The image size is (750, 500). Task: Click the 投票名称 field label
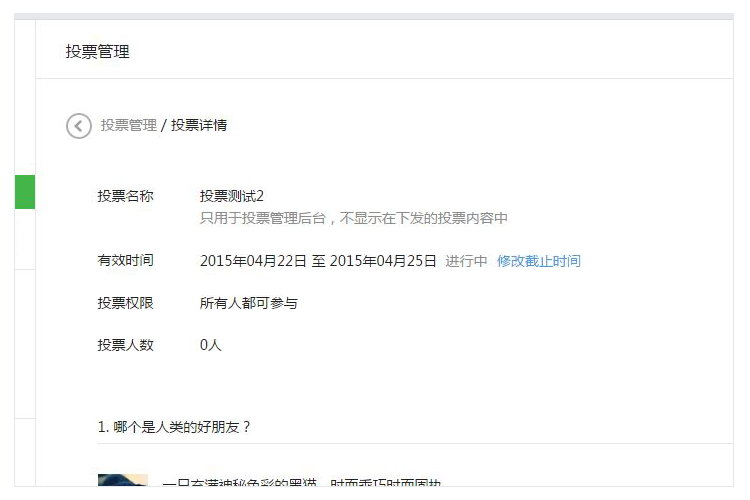point(125,196)
